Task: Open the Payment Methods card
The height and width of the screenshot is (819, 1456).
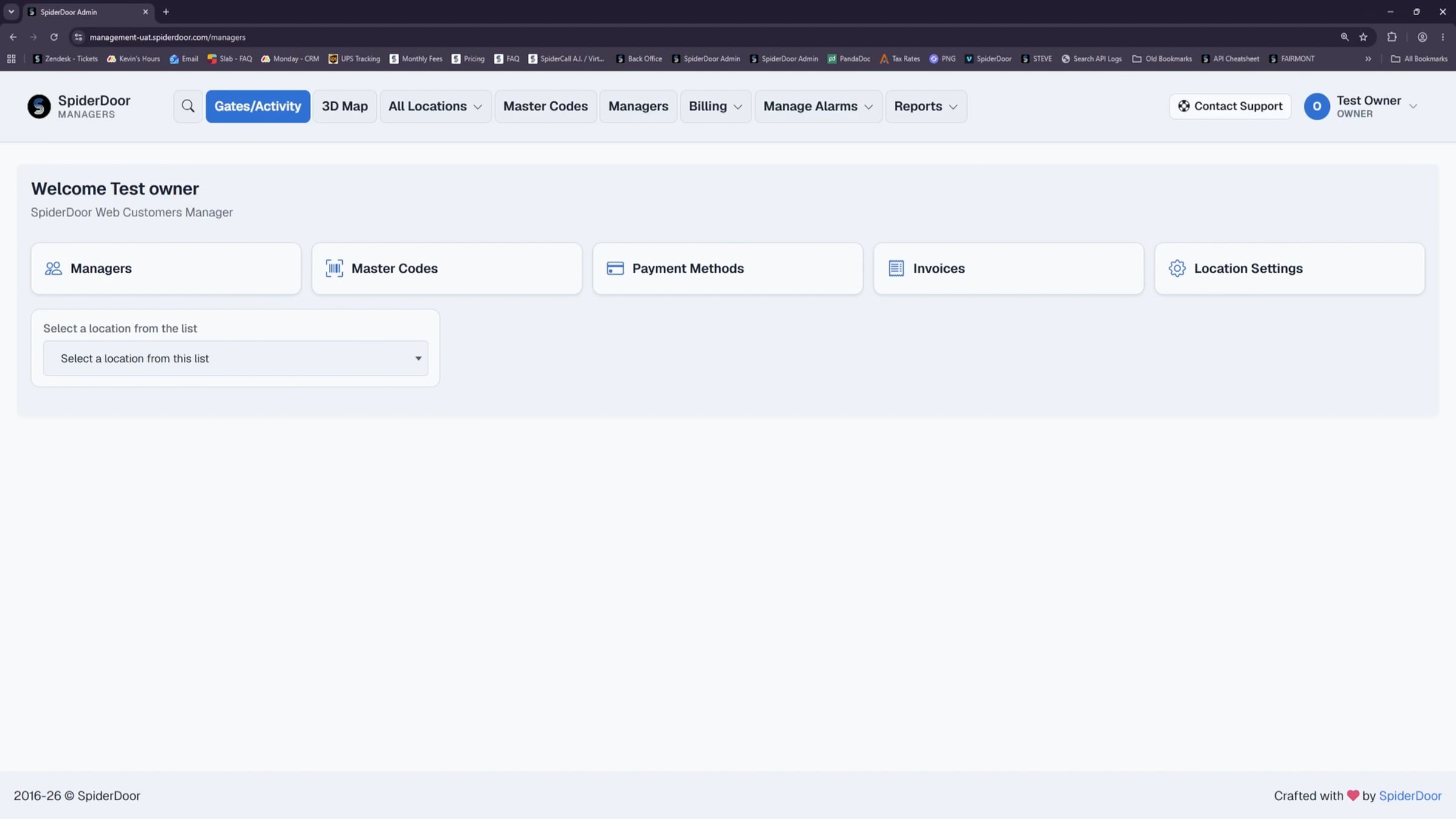Action: click(x=727, y=268)
